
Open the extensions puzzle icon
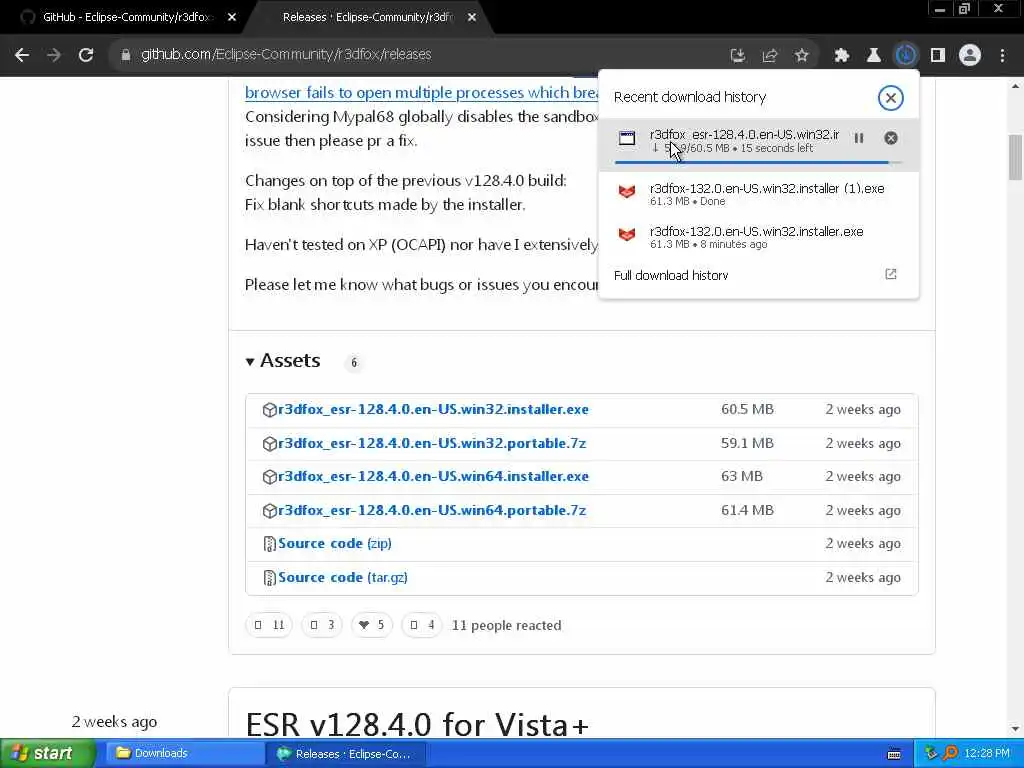842,56
